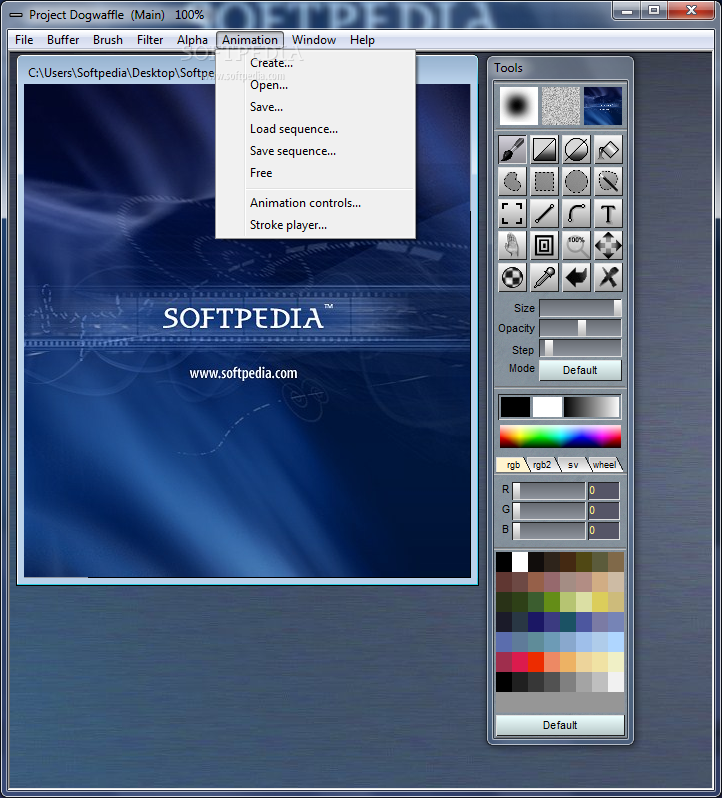722x798 pixels.
Task: Click the crossed-brushes clear icon
Action: [609, 278]
